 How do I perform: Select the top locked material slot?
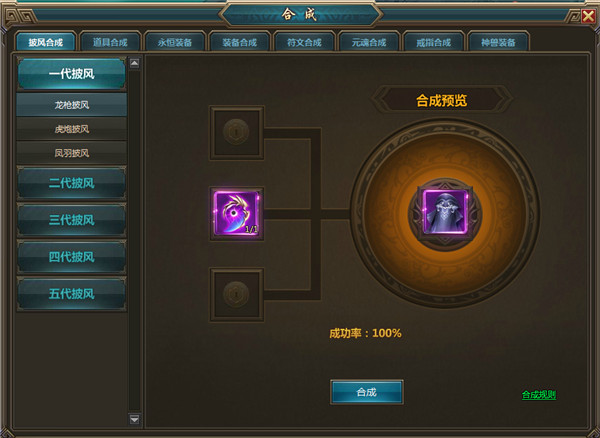(x=236, y=133)
